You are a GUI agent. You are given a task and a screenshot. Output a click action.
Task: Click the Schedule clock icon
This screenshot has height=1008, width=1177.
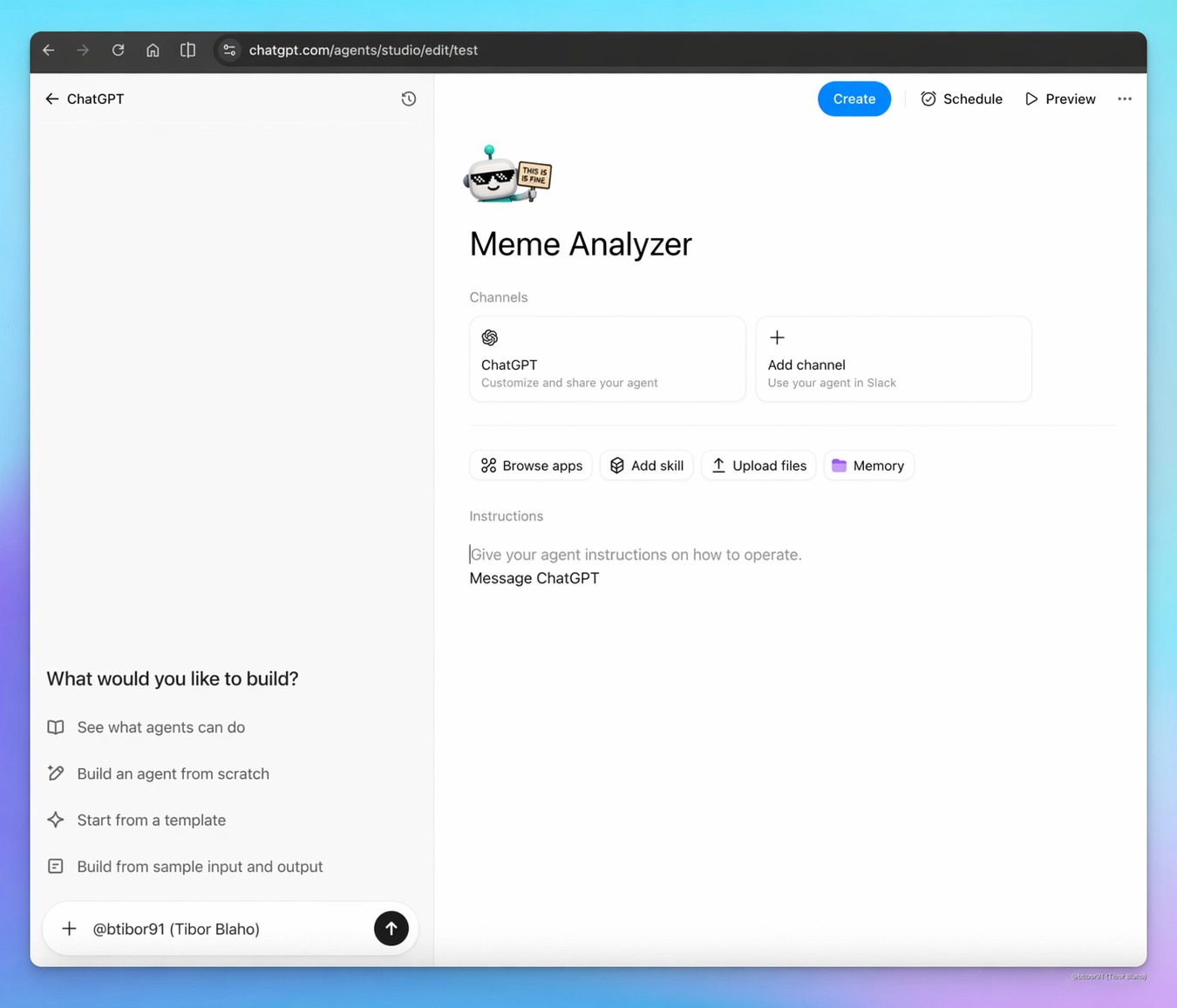coord(928,99)
